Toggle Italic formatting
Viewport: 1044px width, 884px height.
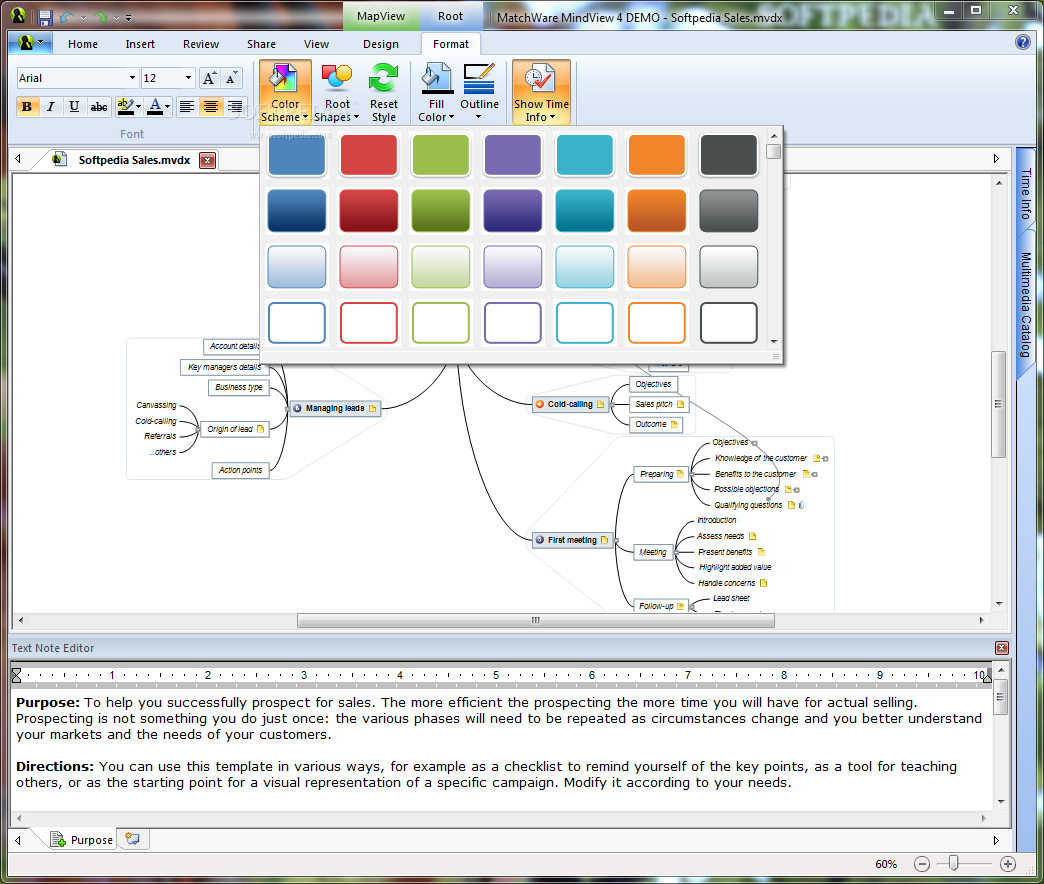tap(51, 107)
